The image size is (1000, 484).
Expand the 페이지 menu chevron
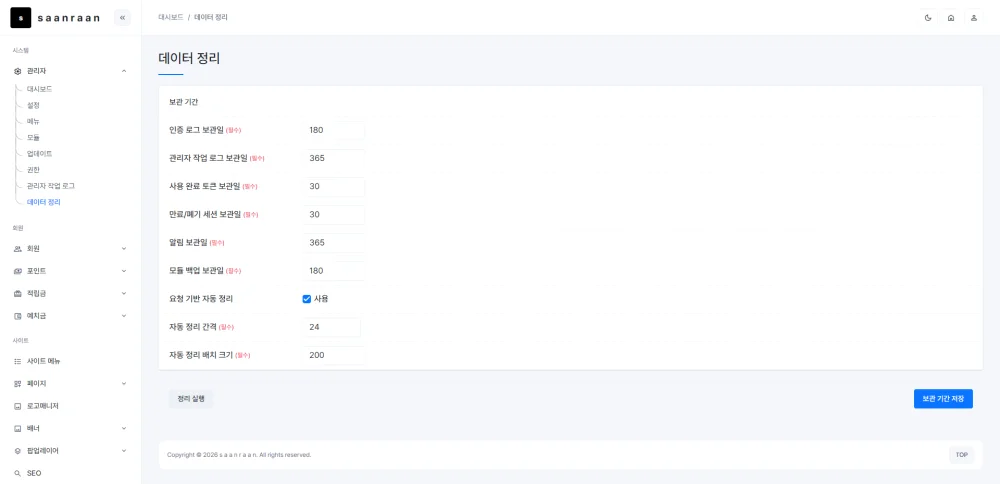124,384
